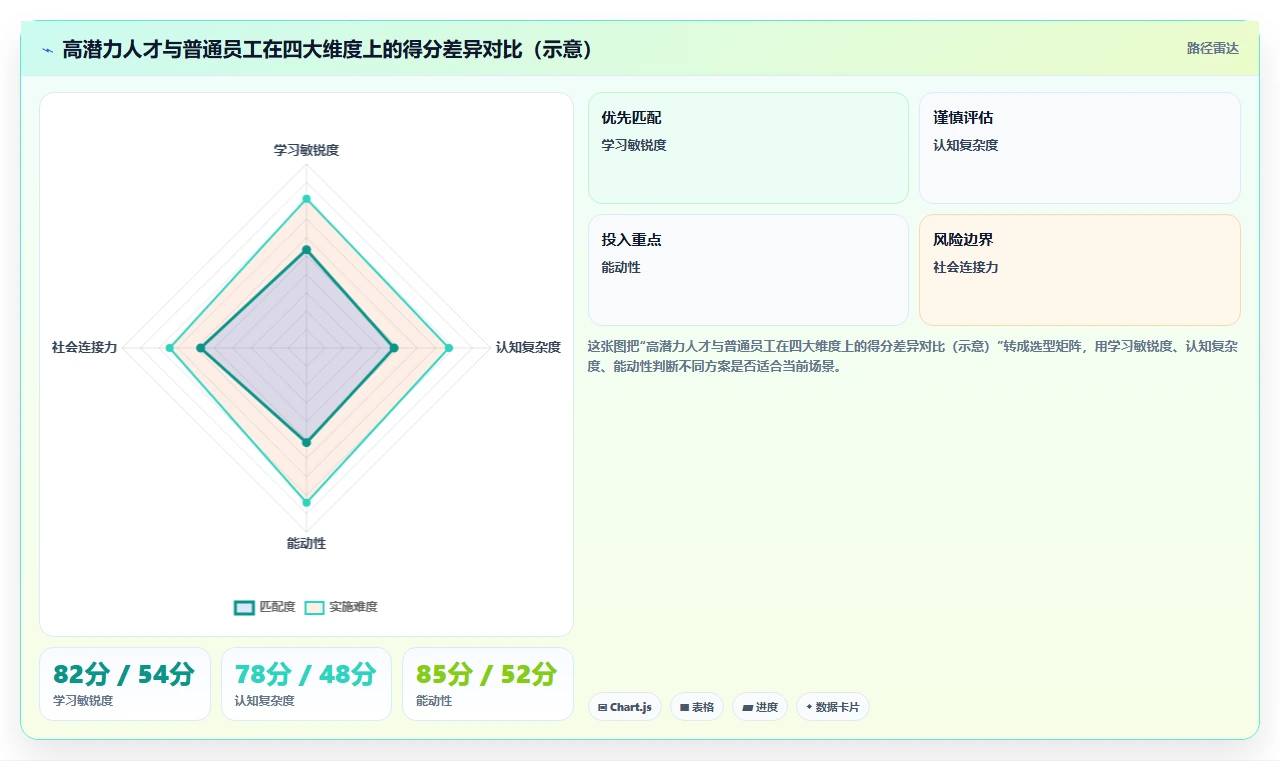Click the outer data point at 认知复杂度 axis
This screenshot has width=1280, height=761.
pos(448,348)
